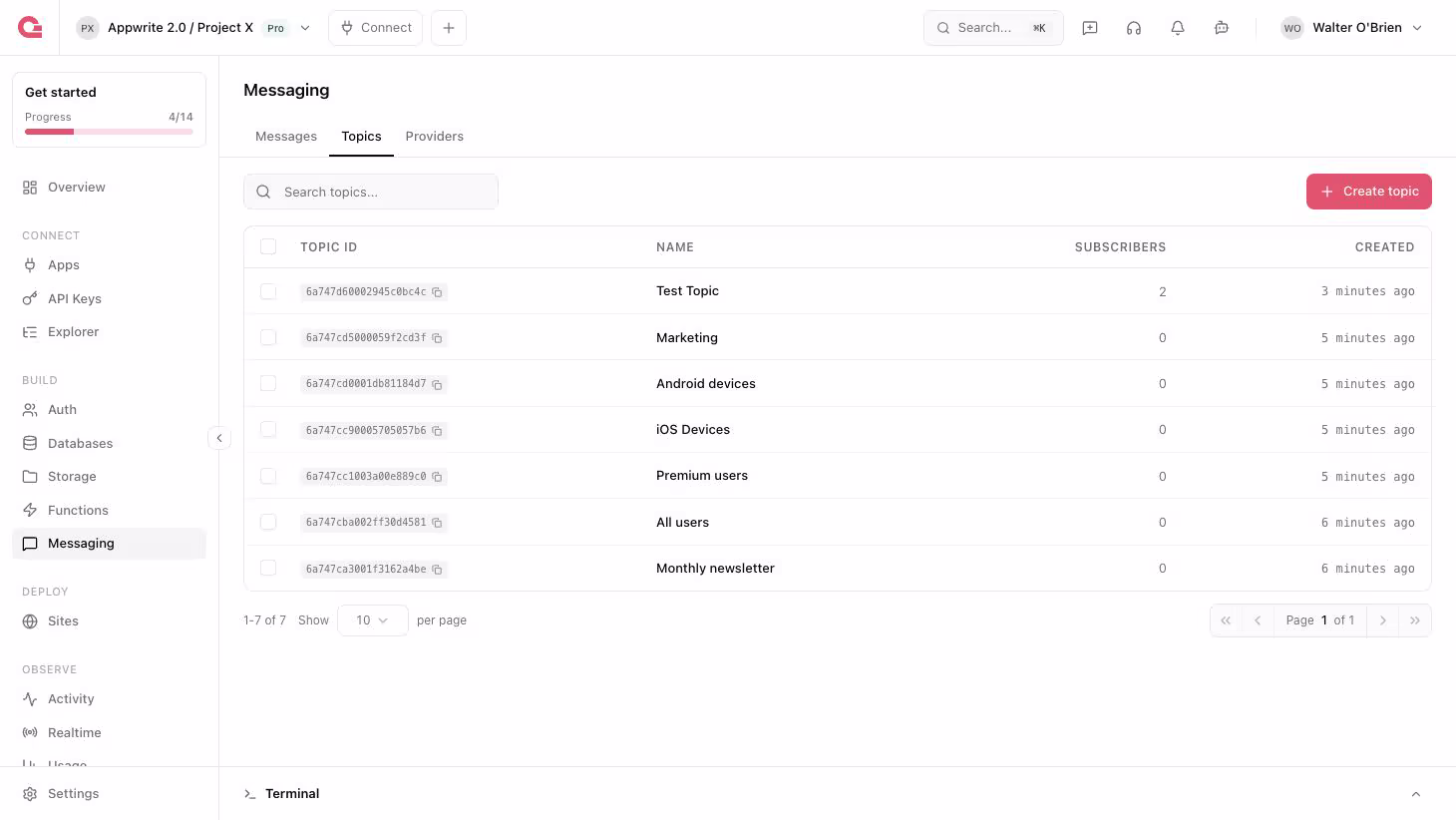This screenshot has height=820, width=1456.
Task: Select the Android devices row checkbox
Action: [x=268, y=383]
